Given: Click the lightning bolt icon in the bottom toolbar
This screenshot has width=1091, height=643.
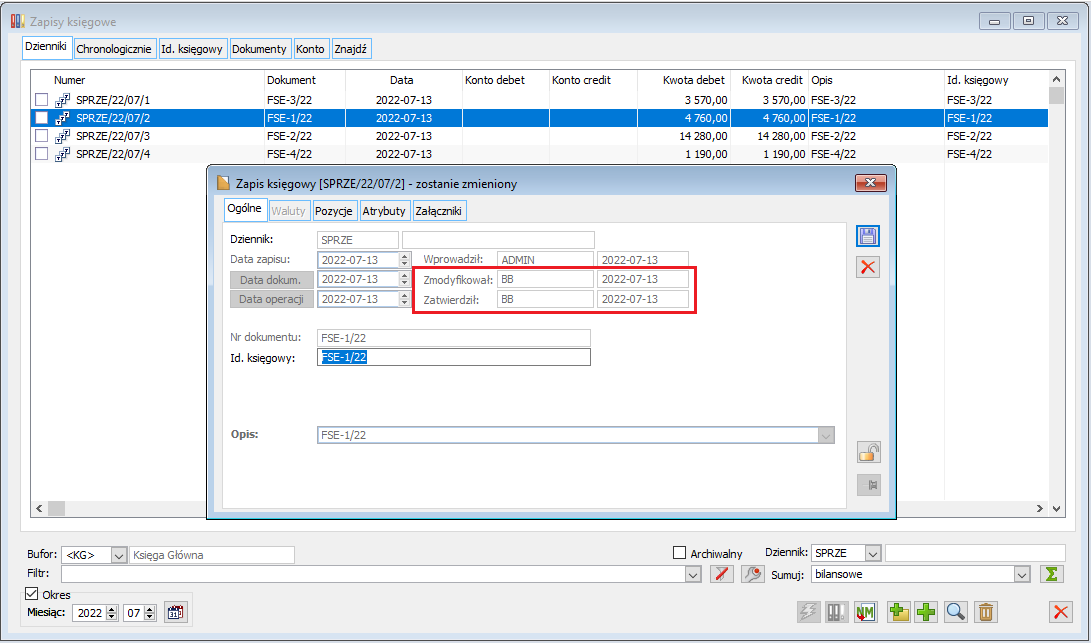Looking at the screenshot, I should 808,612.
